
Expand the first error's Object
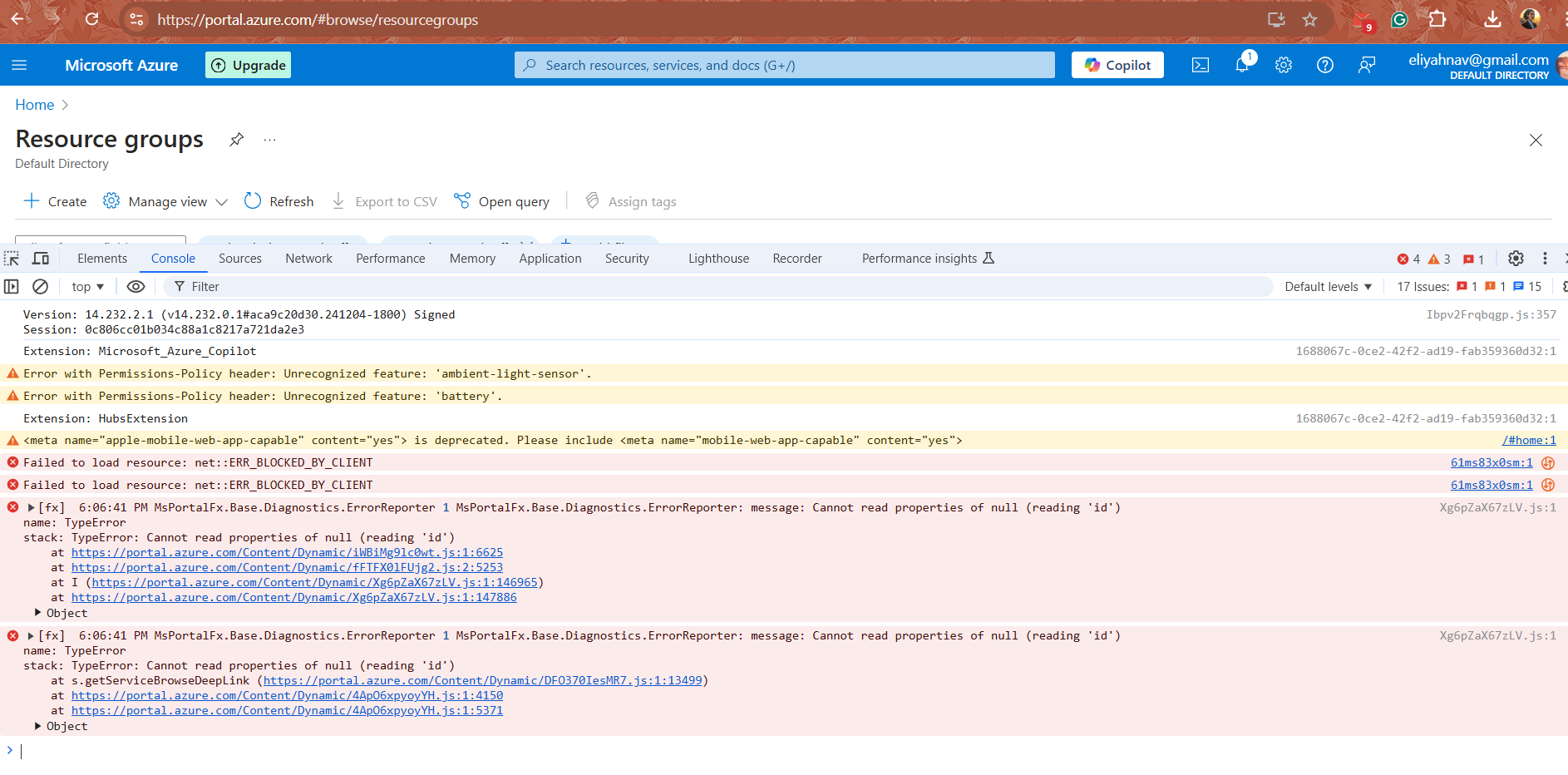pyautogui.click(x=37, y=613)
